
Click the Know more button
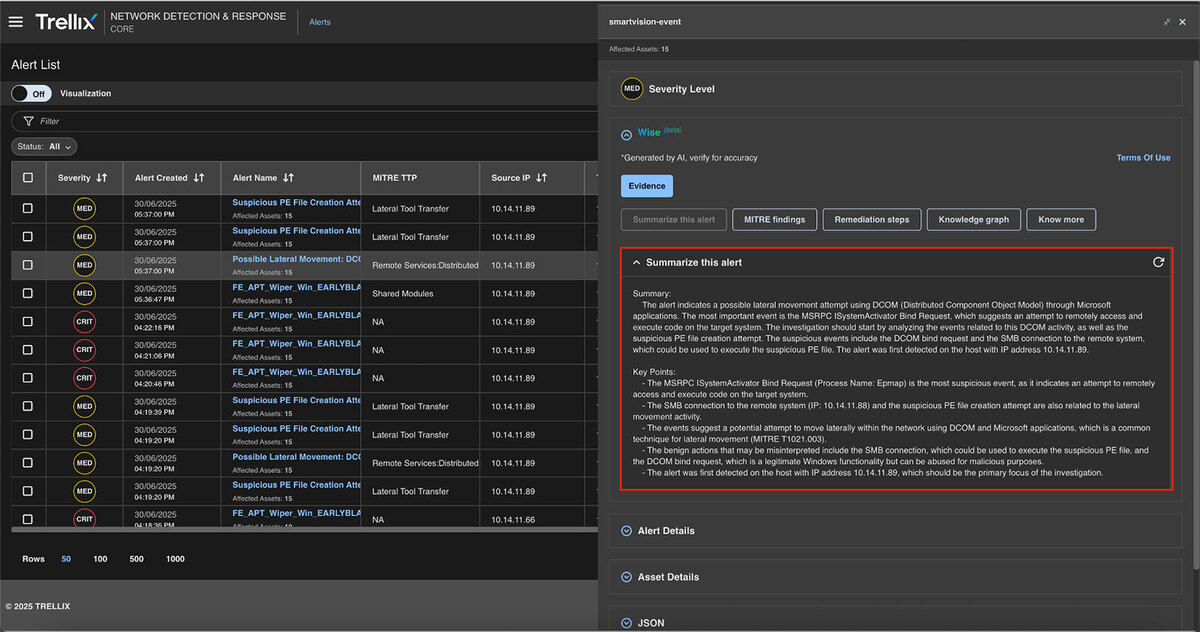point(1061,219)
